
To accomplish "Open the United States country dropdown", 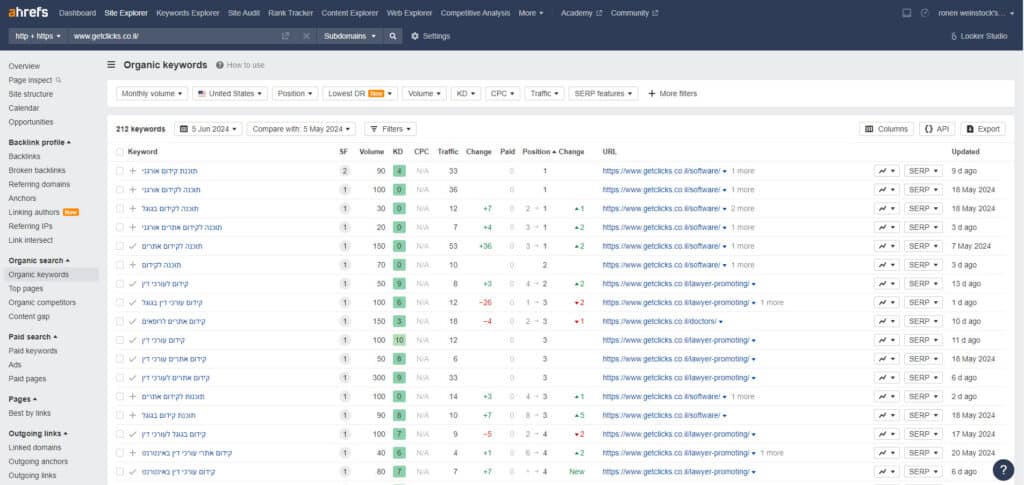I will (230, 93).
